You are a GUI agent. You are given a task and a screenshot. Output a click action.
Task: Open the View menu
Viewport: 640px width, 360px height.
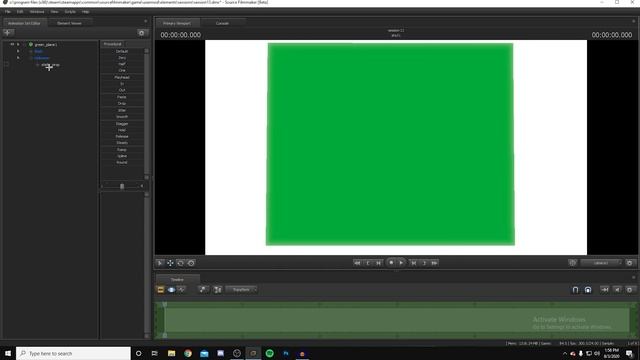54,12
